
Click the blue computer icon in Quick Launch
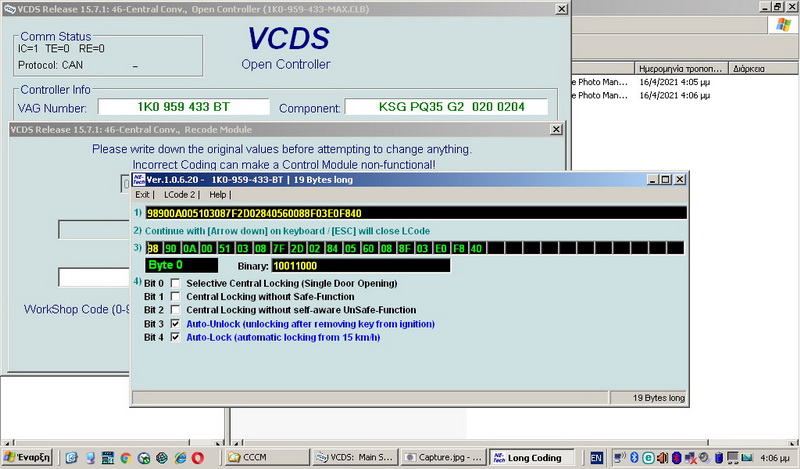pos(90,458)
